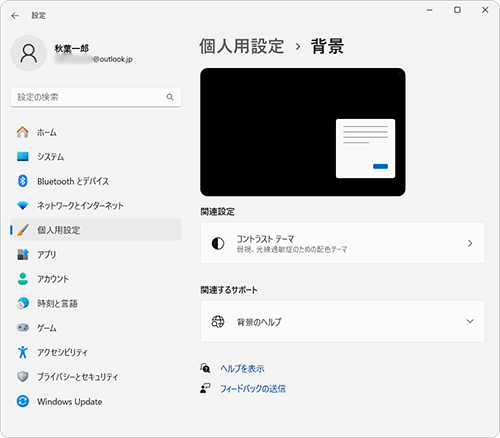Open 秋葉一郎 account name
The image size is (500, 438).
tap(72, 49)
